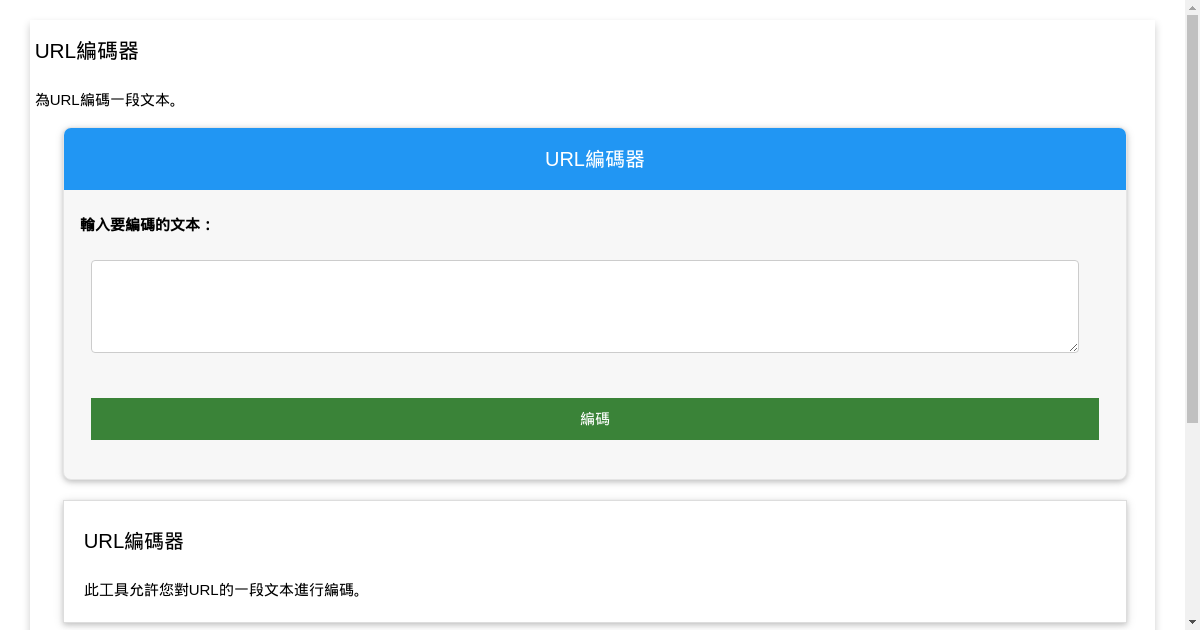Viewport: 1200px width, 630px height.
Task: Click the white URL編碼器 title in blue banner
Action: point(594,159)
